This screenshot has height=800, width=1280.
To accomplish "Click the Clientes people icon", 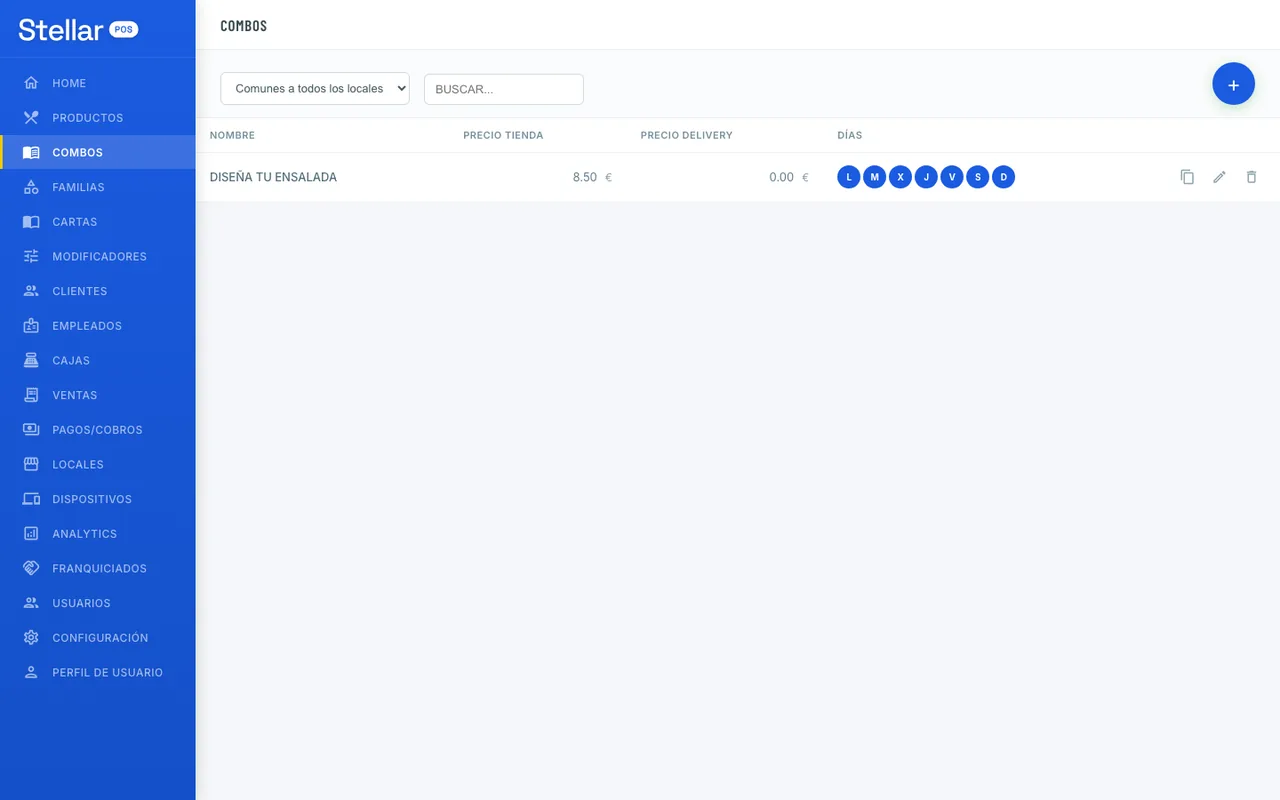I will tap(31, 291).
